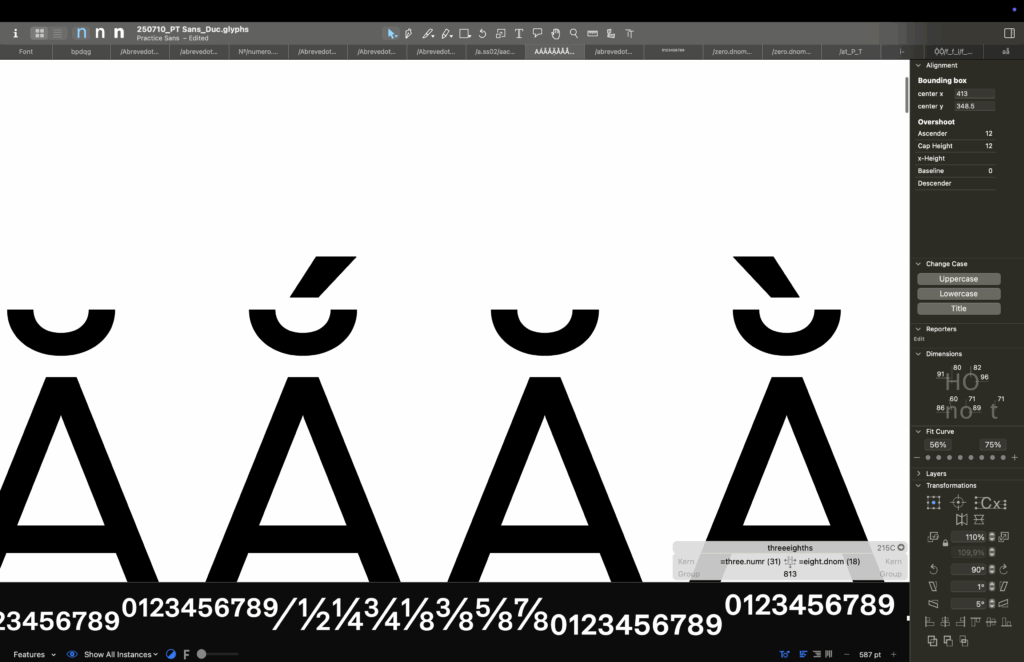Select the light weight 'n' master
Image resolution: width=1024 pixels, height=662 pixels.
81,33
